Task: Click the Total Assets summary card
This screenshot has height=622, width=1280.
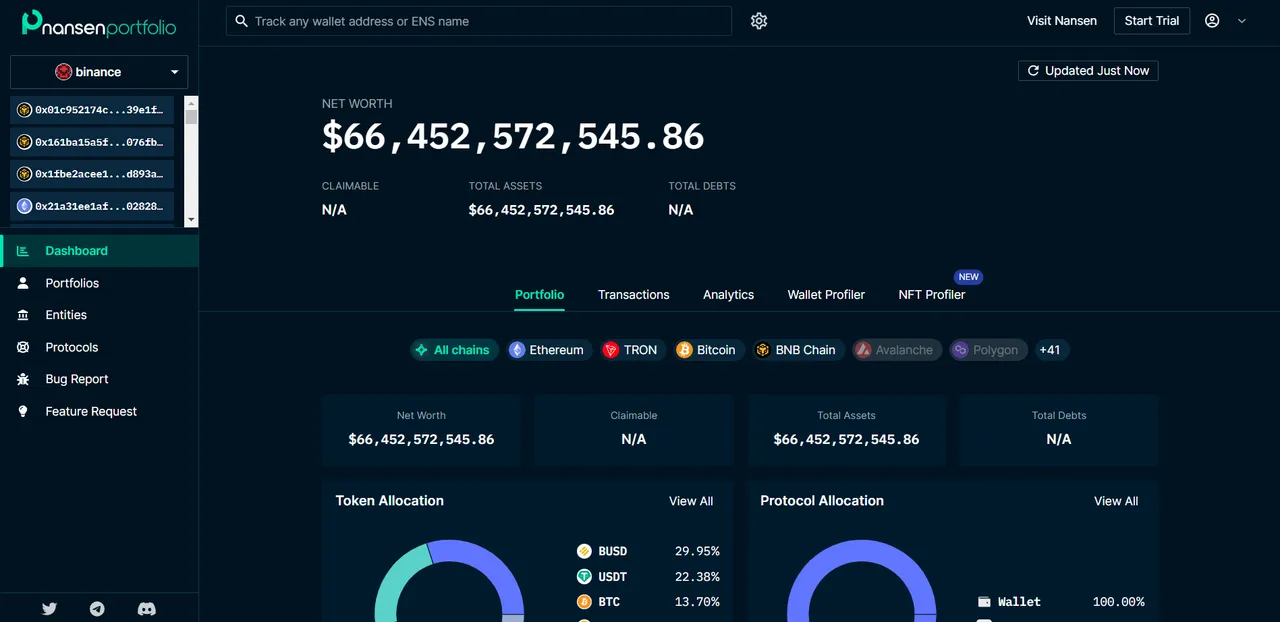Action: (846, 430)
